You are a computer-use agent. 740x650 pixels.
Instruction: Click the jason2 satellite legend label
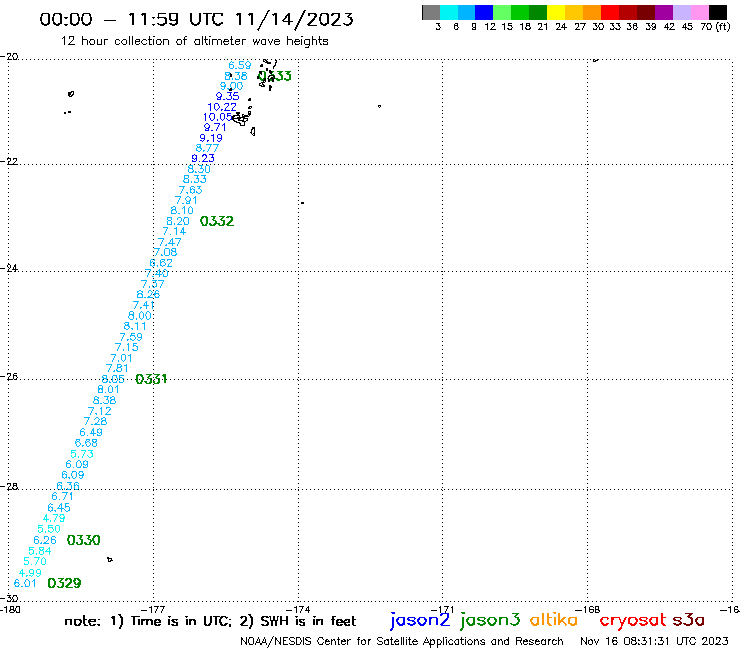point(420,620)
